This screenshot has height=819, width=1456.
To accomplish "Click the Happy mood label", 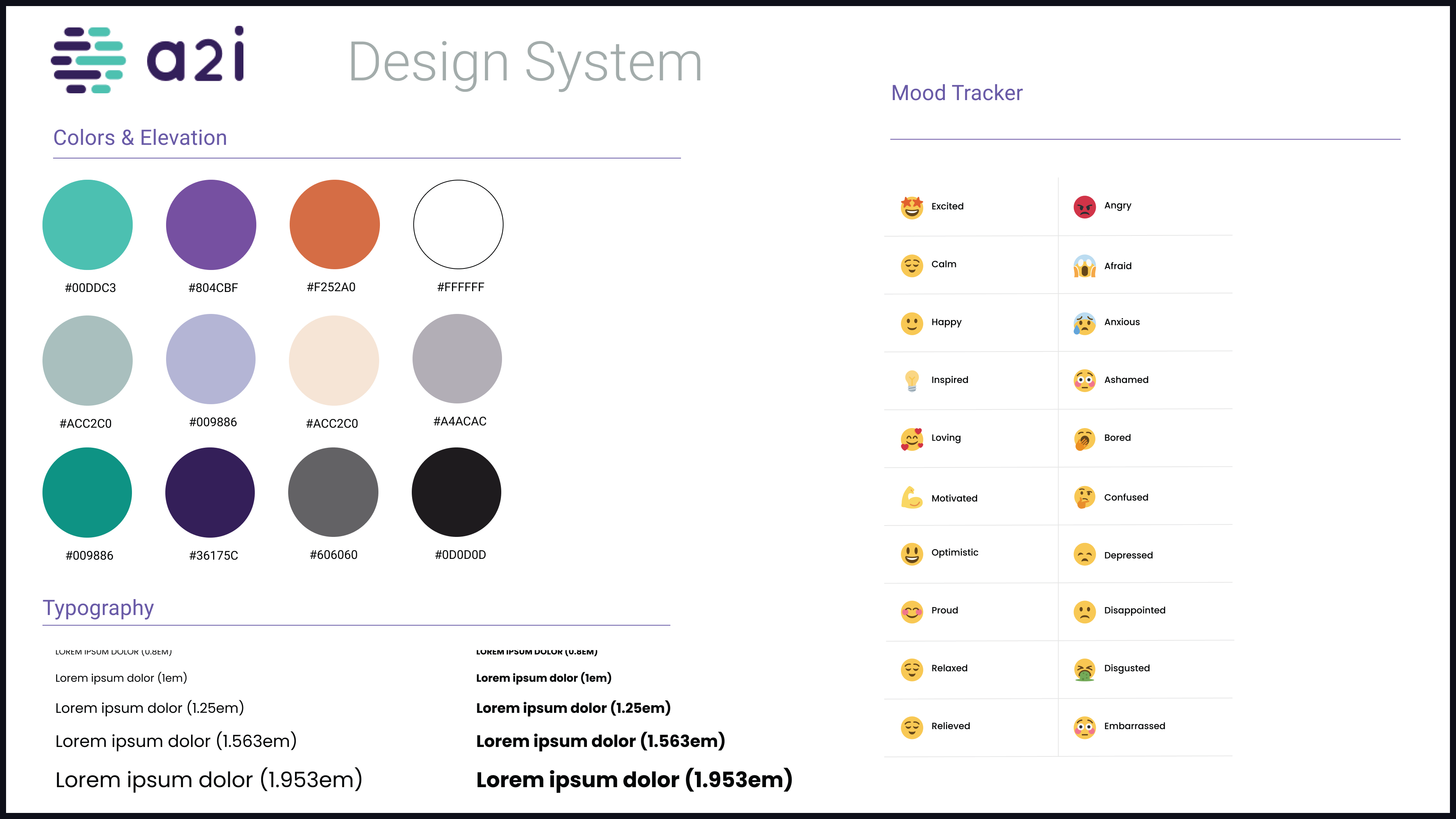I will (946, 322).
